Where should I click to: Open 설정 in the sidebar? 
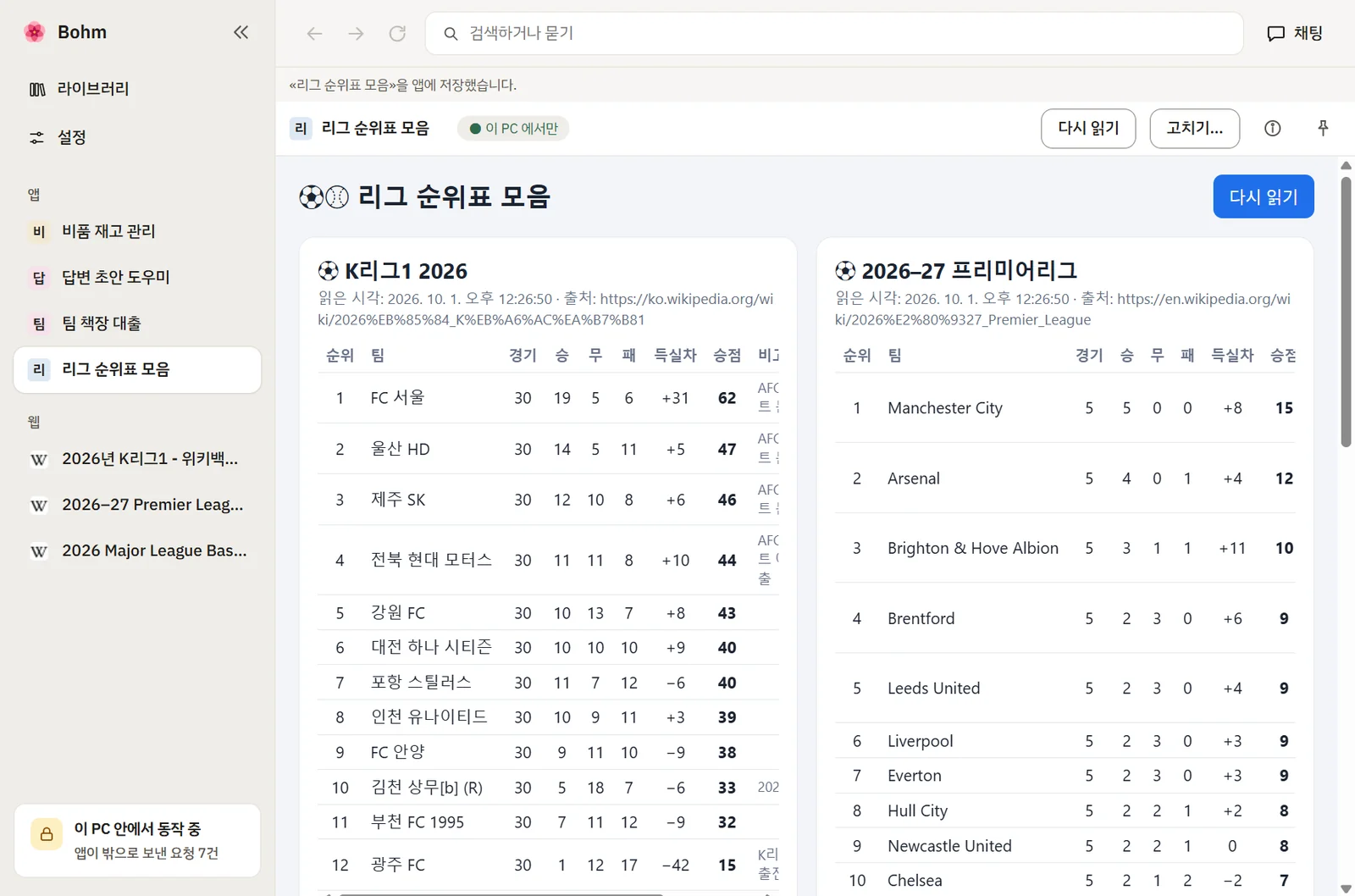(137, 137)
